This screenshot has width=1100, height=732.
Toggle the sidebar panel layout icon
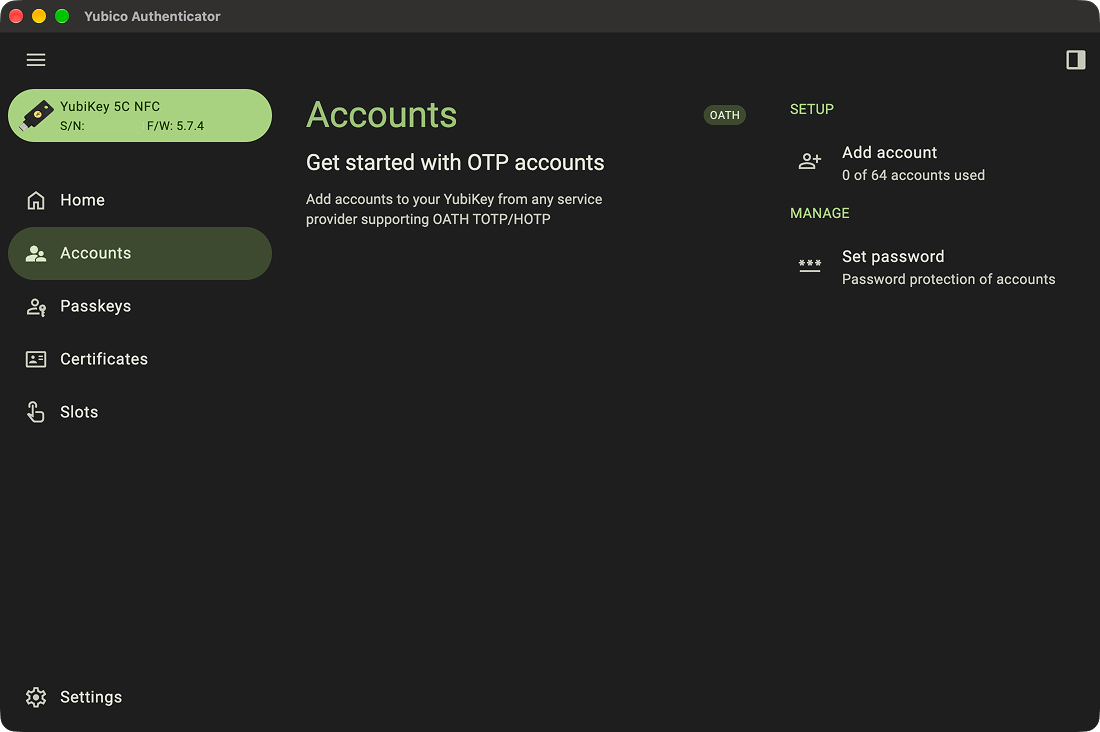coord(1075,60)
